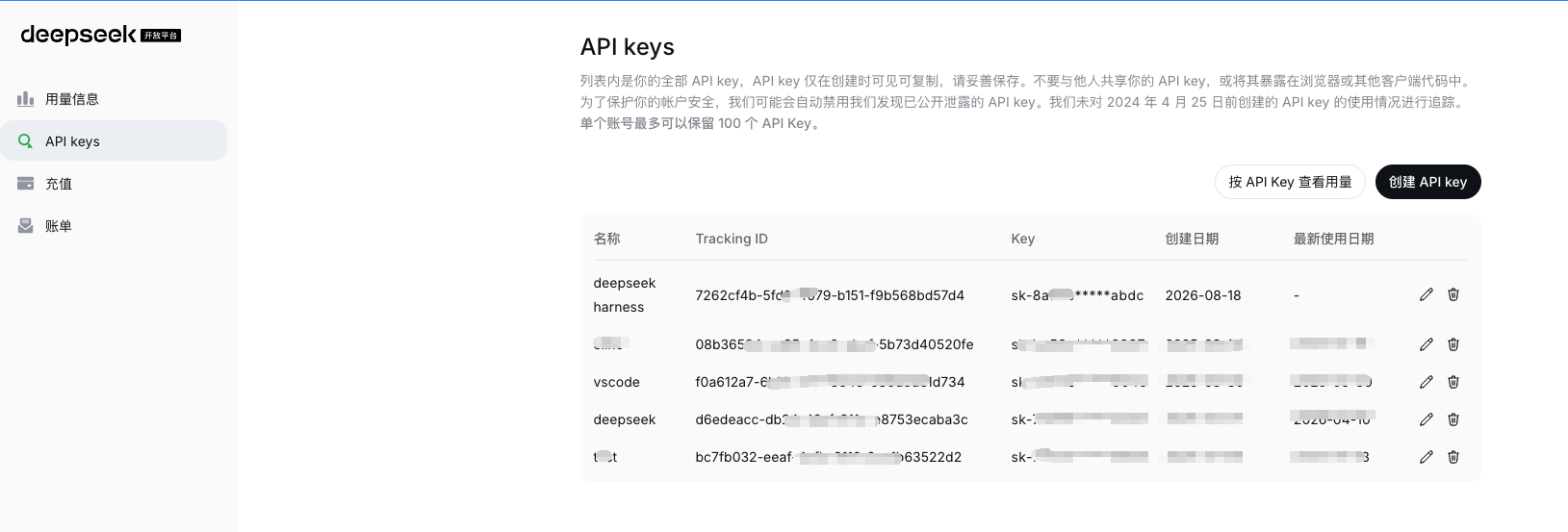Click tracking ID starting f0a612a7
Image resolution: width=1568 pixels, height=532 pixels.
point(830,382)
